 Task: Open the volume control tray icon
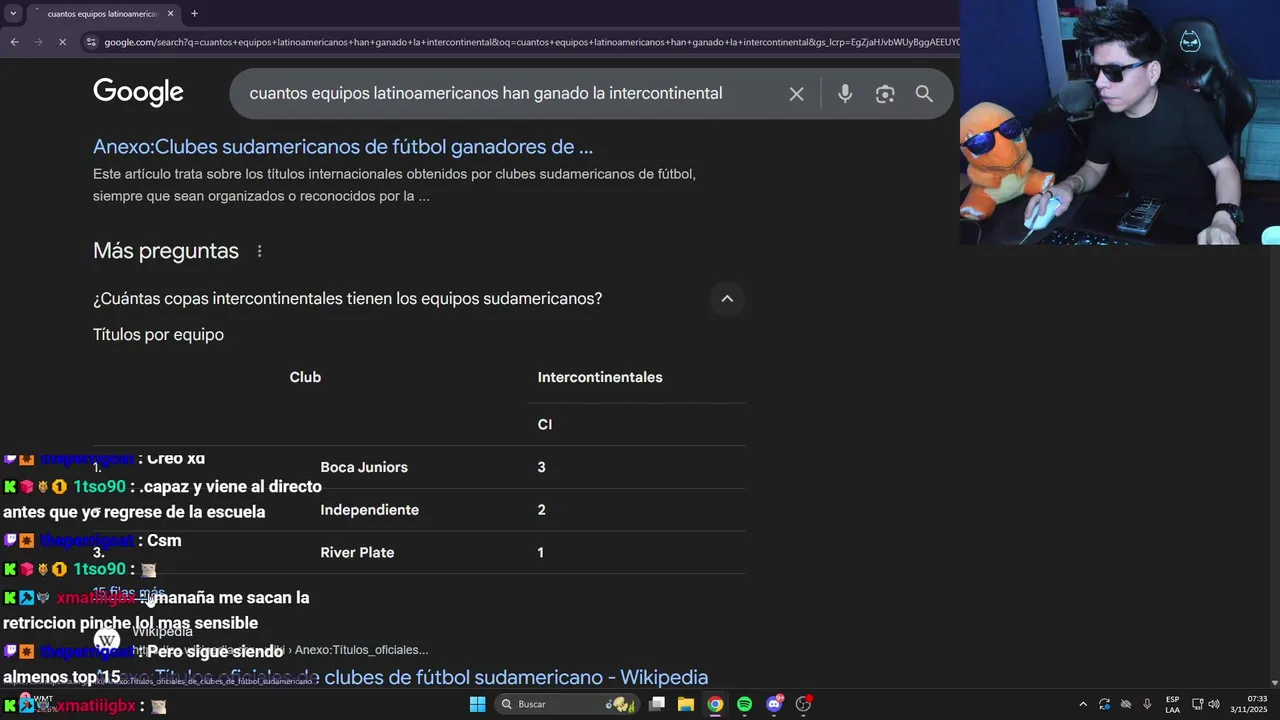point(1214,704)
